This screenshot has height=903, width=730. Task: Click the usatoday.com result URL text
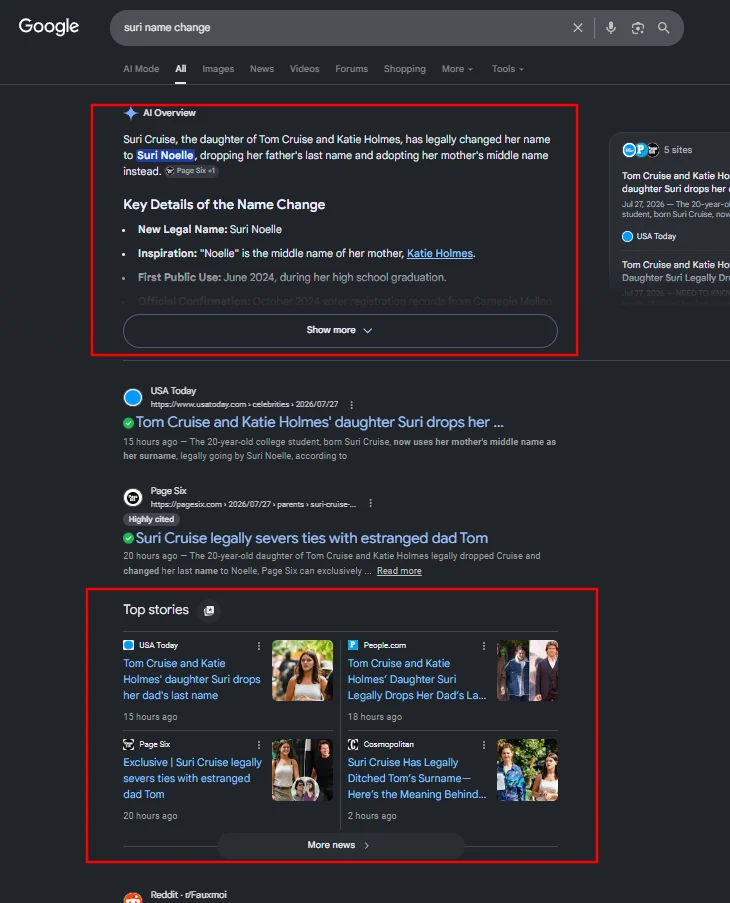coord(244,405)
